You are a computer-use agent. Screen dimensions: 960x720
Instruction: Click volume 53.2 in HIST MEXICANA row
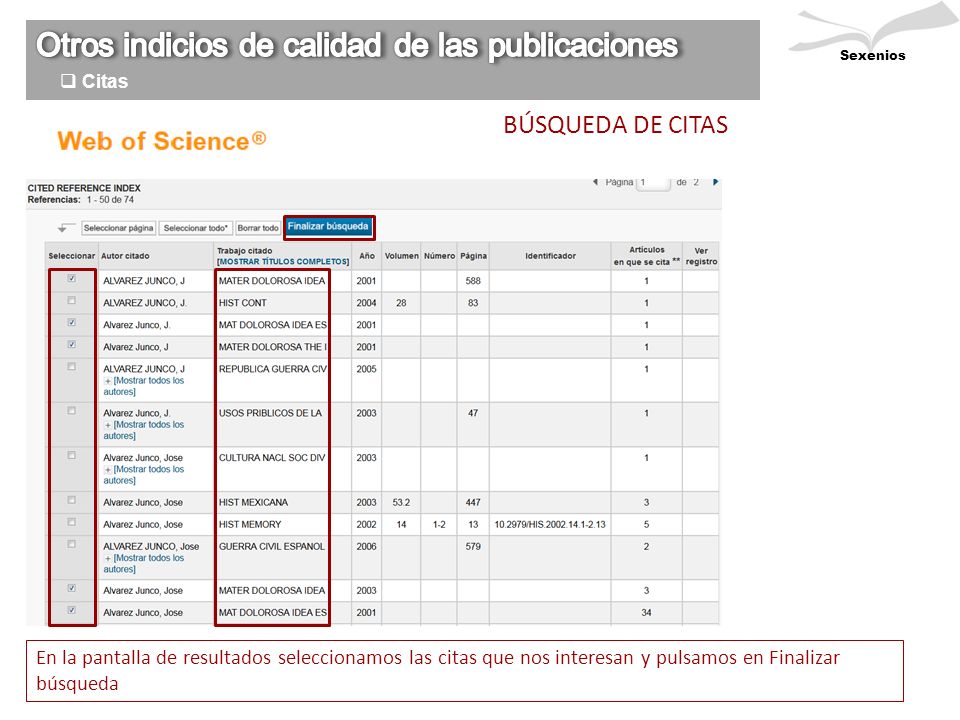pyautogui.click(x=401, y=503)
